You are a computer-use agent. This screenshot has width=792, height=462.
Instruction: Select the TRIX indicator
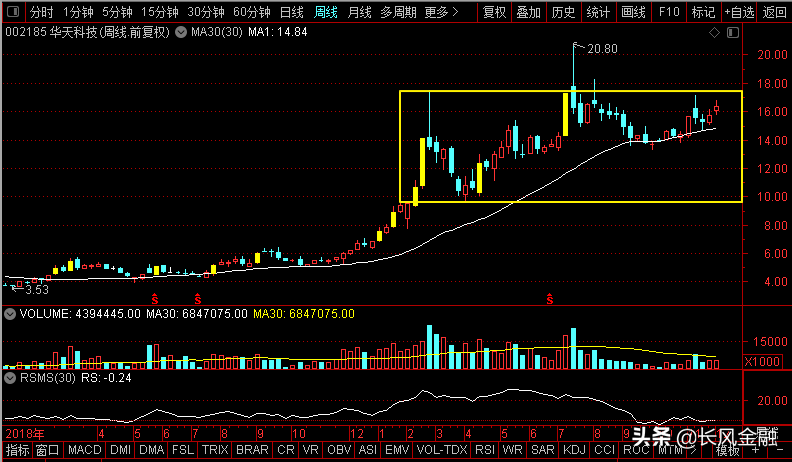point(215,450)
